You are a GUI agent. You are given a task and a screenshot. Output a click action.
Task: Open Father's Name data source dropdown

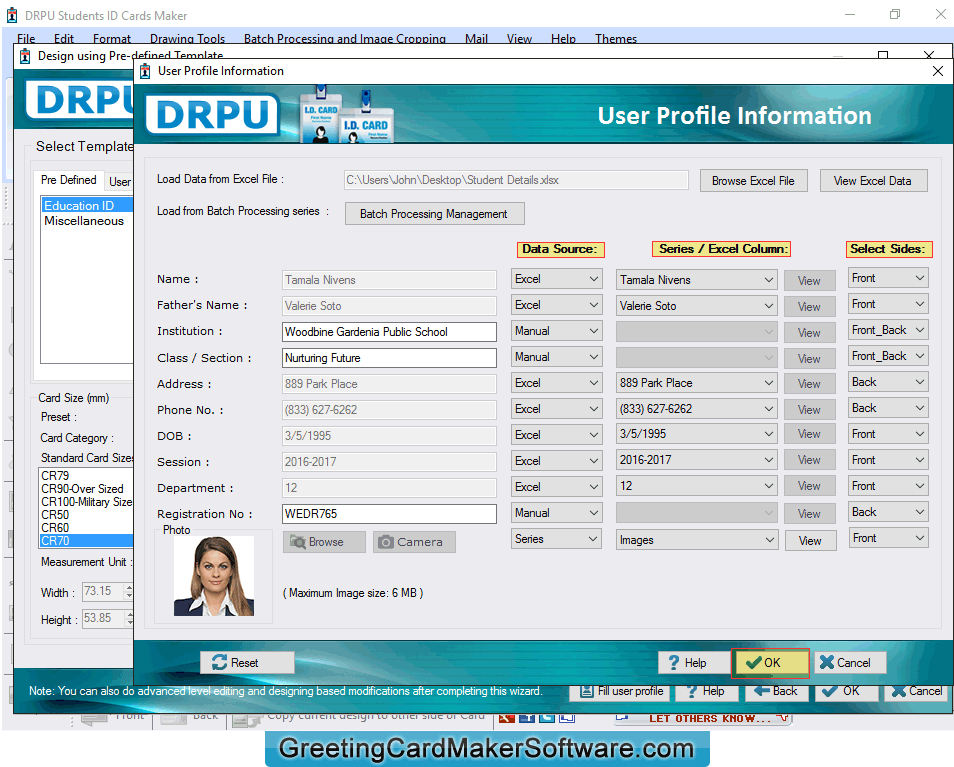556,305
